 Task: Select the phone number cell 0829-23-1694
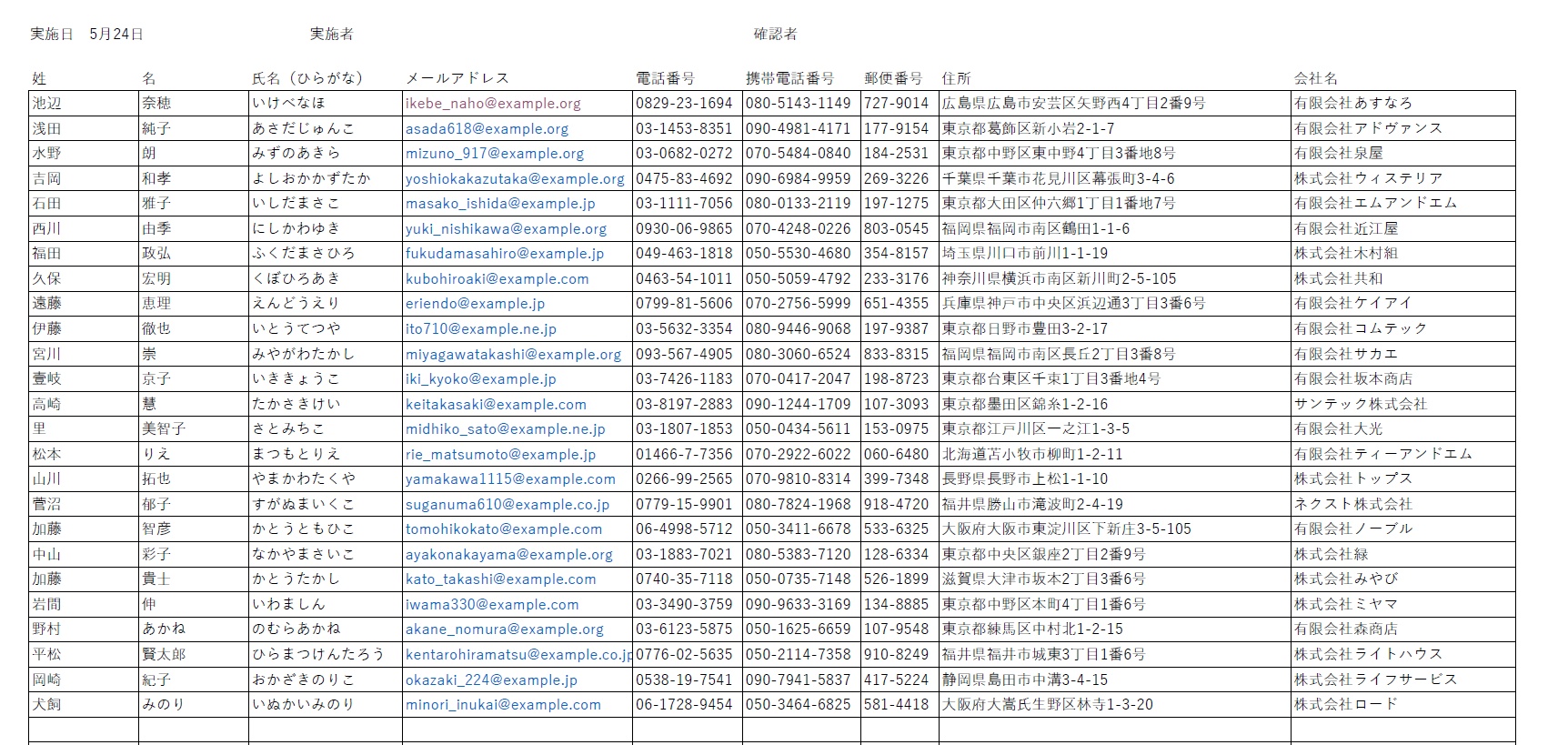pyautogui.click(x=684, y=104)
